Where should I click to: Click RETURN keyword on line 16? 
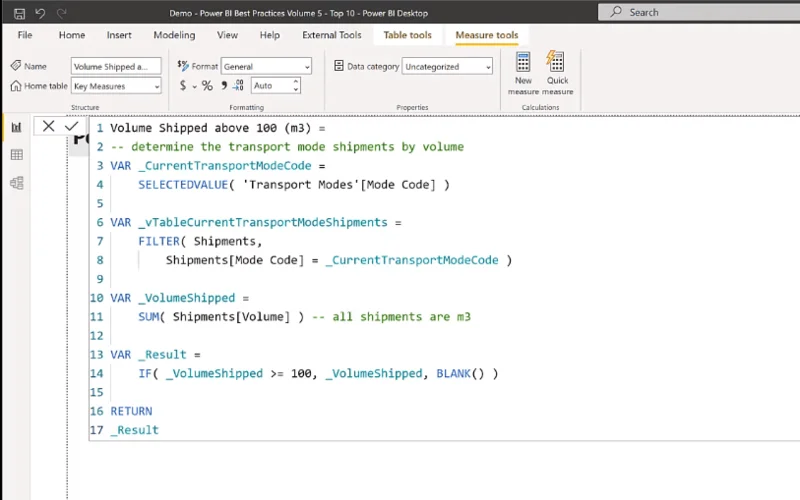point(131,411)
